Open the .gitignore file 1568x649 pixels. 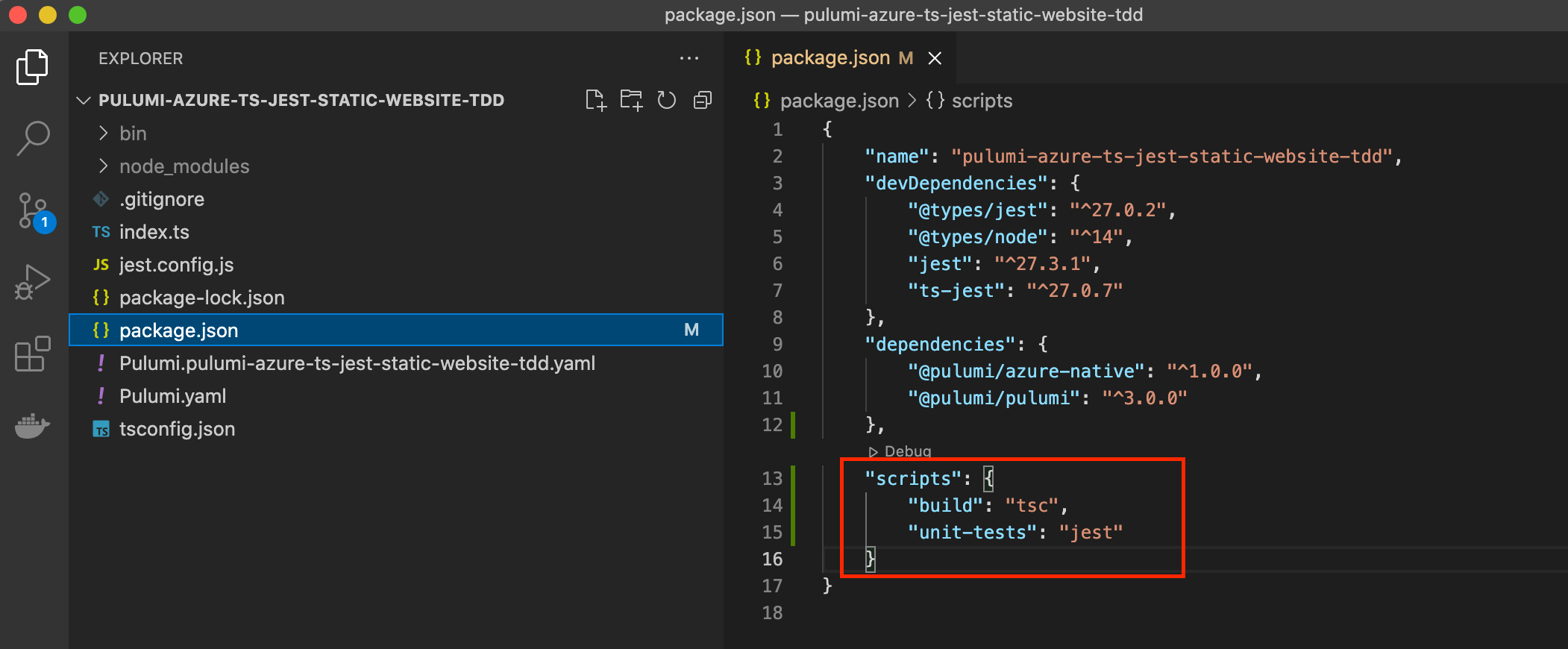[x=396, y=199]
